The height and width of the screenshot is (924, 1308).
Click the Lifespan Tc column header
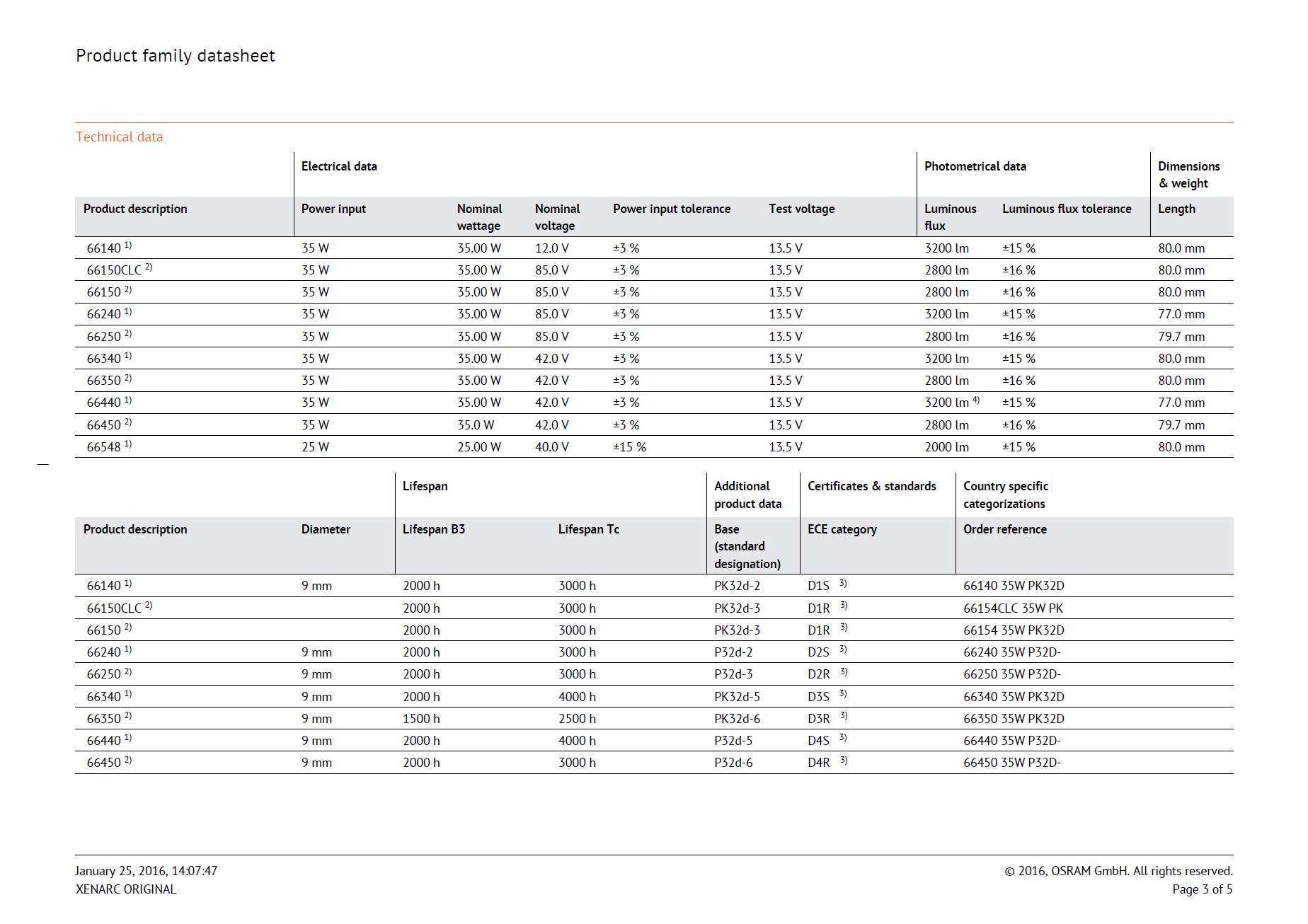click(x=589, y=529)
